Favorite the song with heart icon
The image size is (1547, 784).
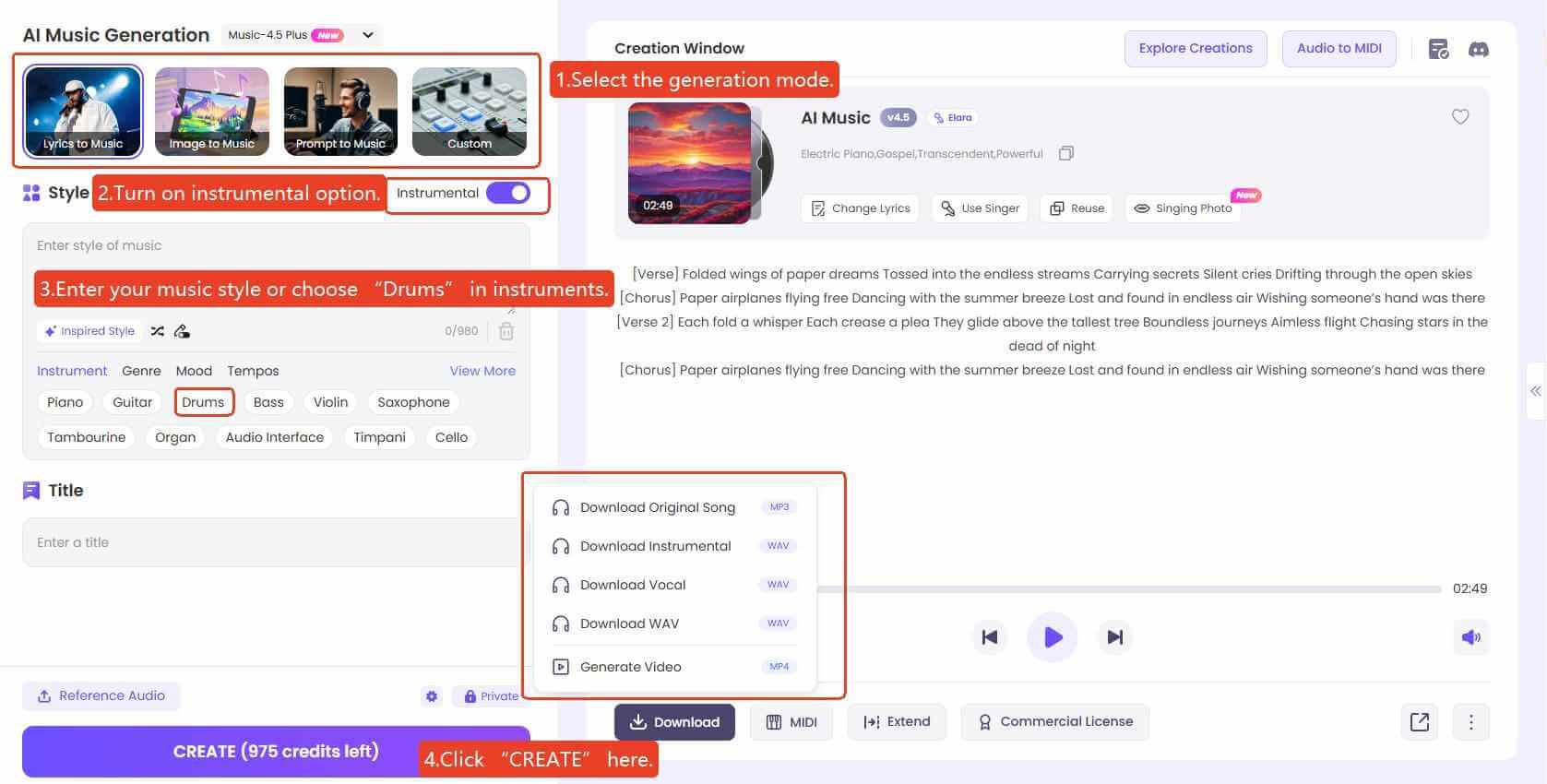1460,117
